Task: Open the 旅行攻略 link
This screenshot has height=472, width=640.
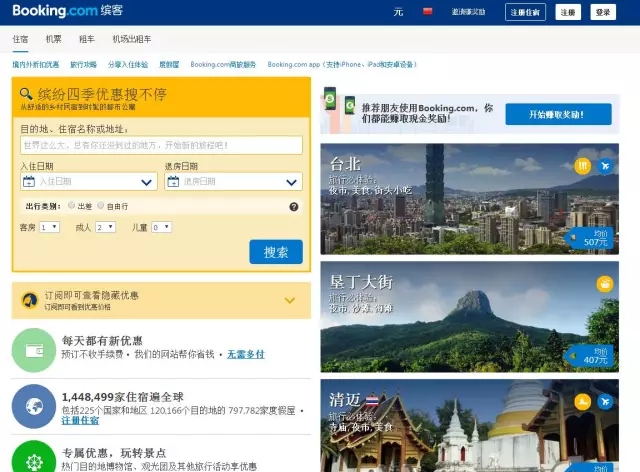Action: tap(83, 65)
